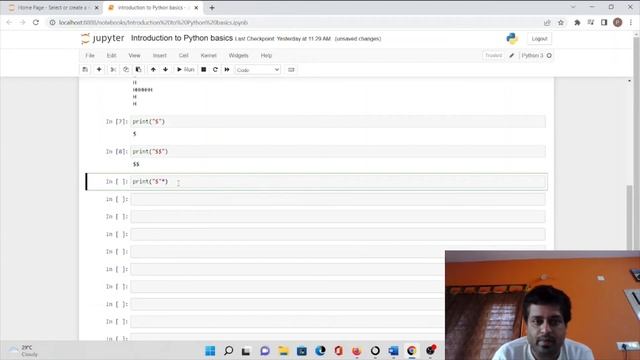This screenshot has height=360, width=640.
Task: Interrupt the kernel stop icon
Action: tap(203, 70)
